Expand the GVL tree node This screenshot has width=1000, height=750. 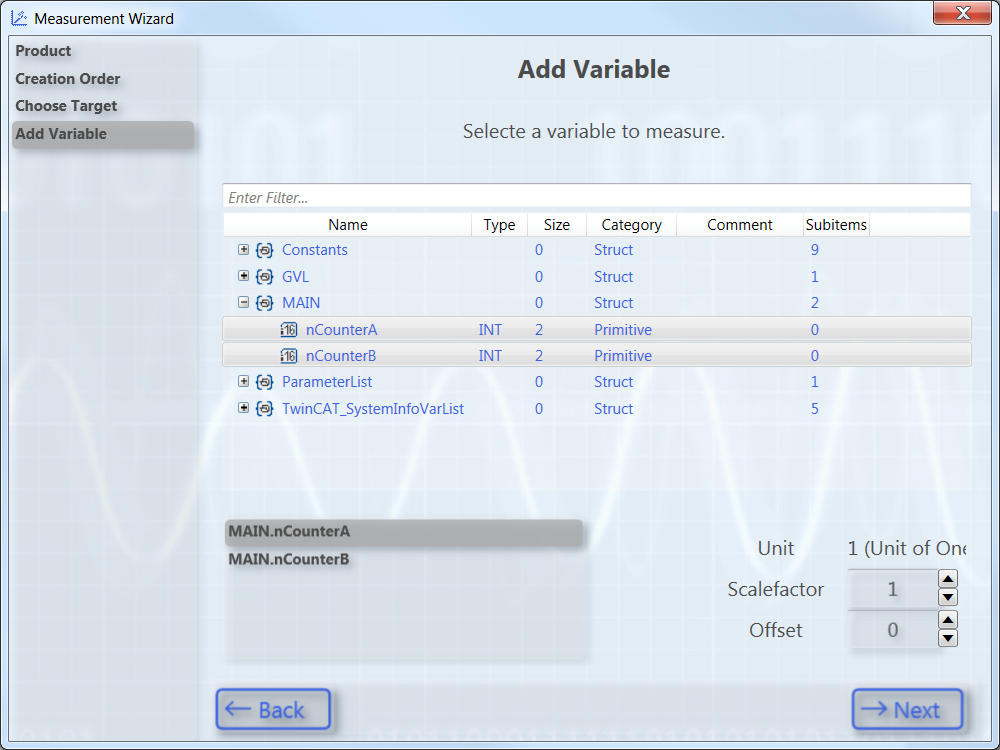coord(244,276)
